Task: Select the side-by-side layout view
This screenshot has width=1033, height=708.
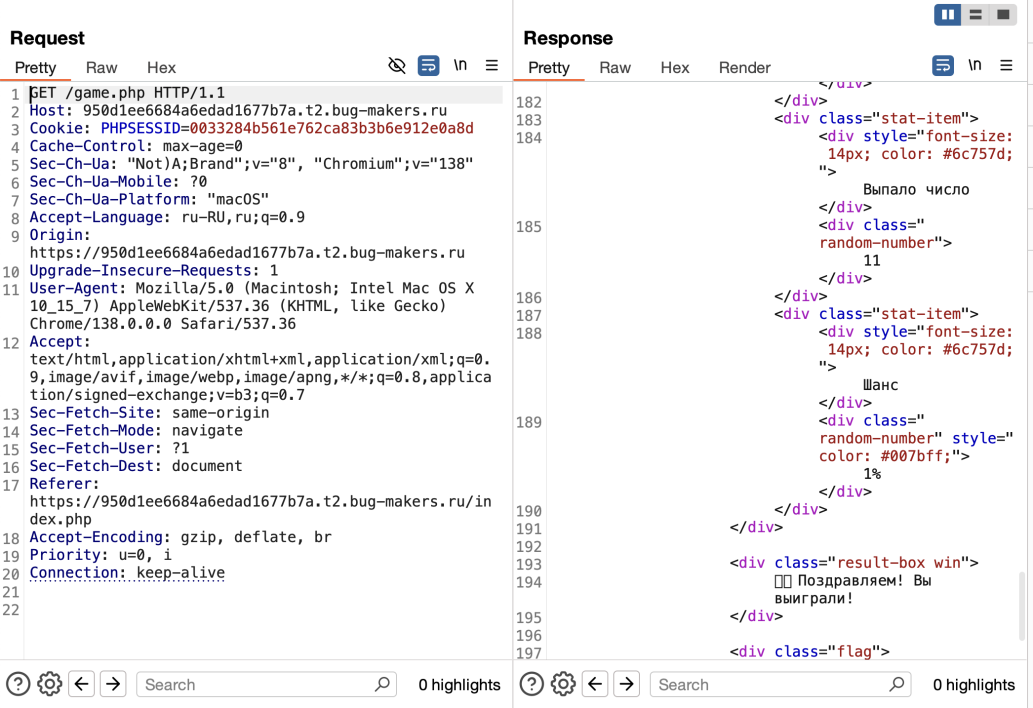Action: click(948, 14)
